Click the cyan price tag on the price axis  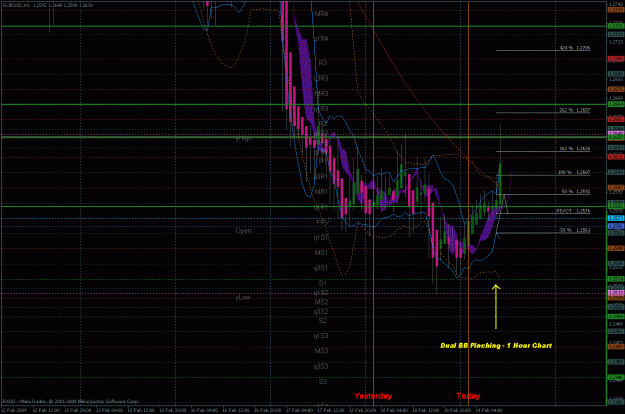(x=616, y=218)
